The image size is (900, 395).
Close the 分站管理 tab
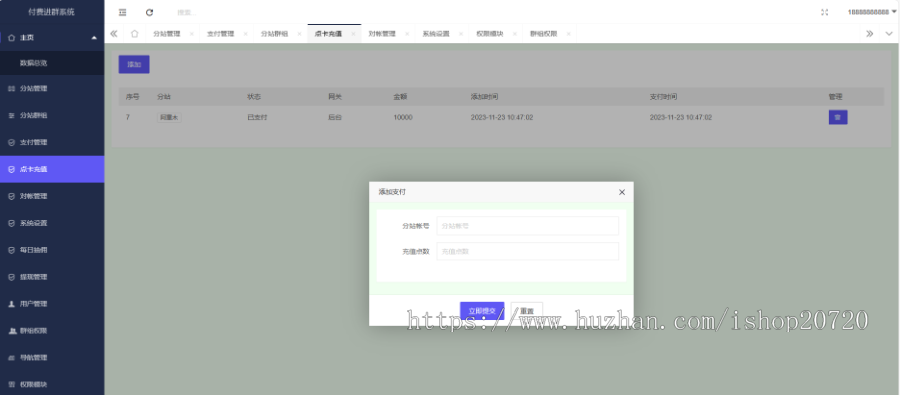point(192,34)
